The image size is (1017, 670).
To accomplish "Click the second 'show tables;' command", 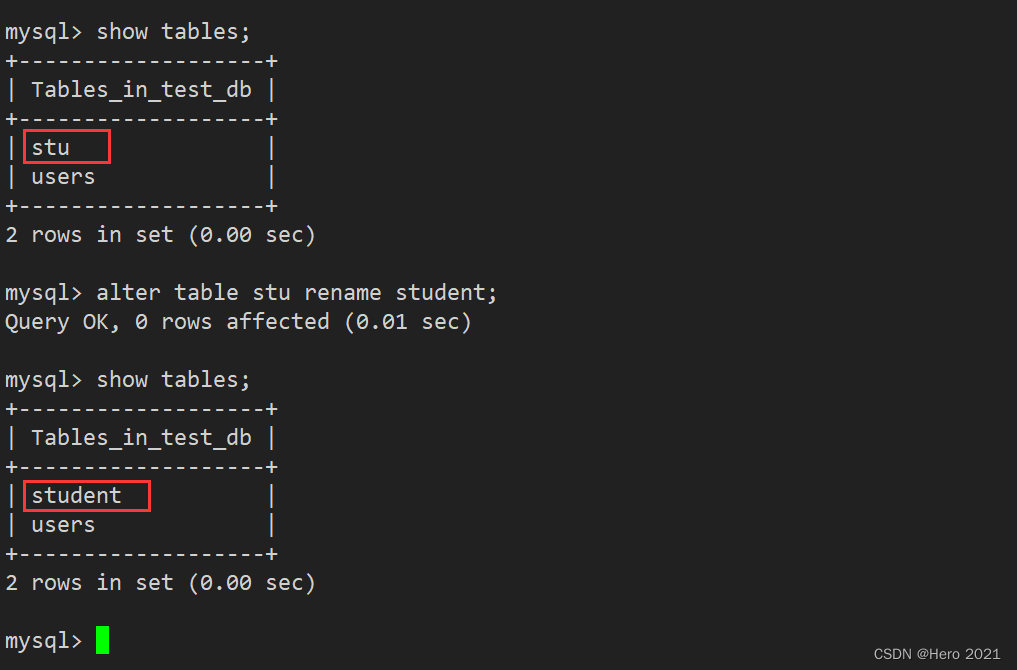I will click(x=173, y=380).
